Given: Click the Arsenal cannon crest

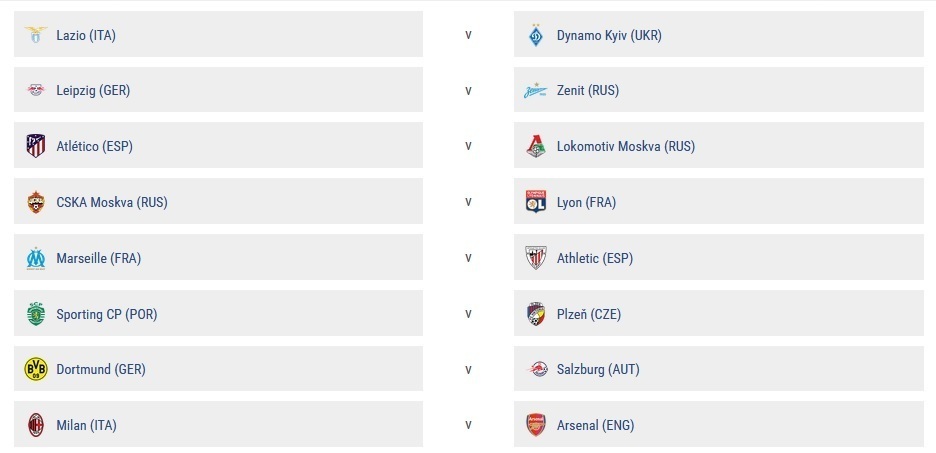Looking at the screenshot, I should coord(535,425).
